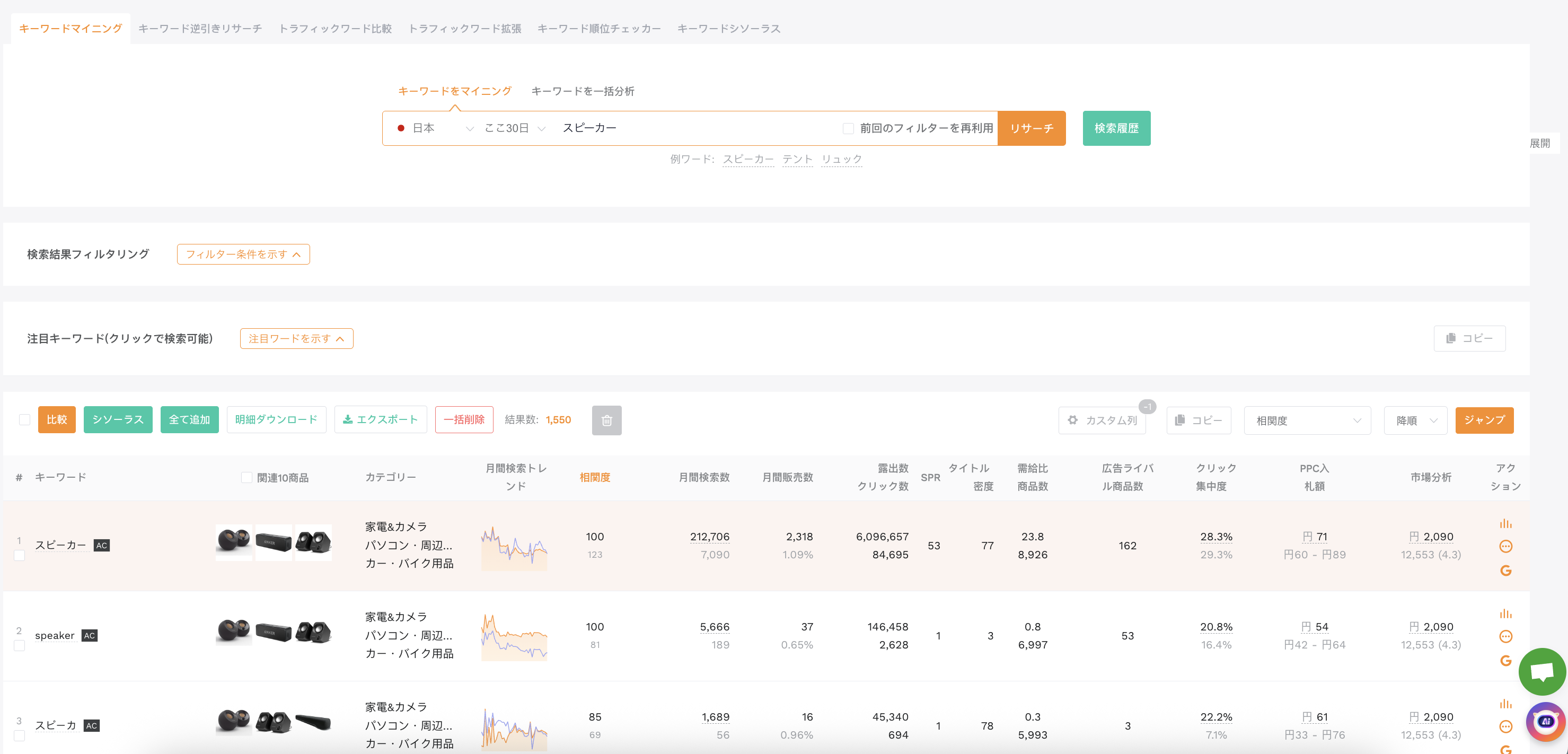This screenshot has width=1568, height=754.
Task: Click more-options circle icon for スピーカ row
Action: tap(1505, 726)
